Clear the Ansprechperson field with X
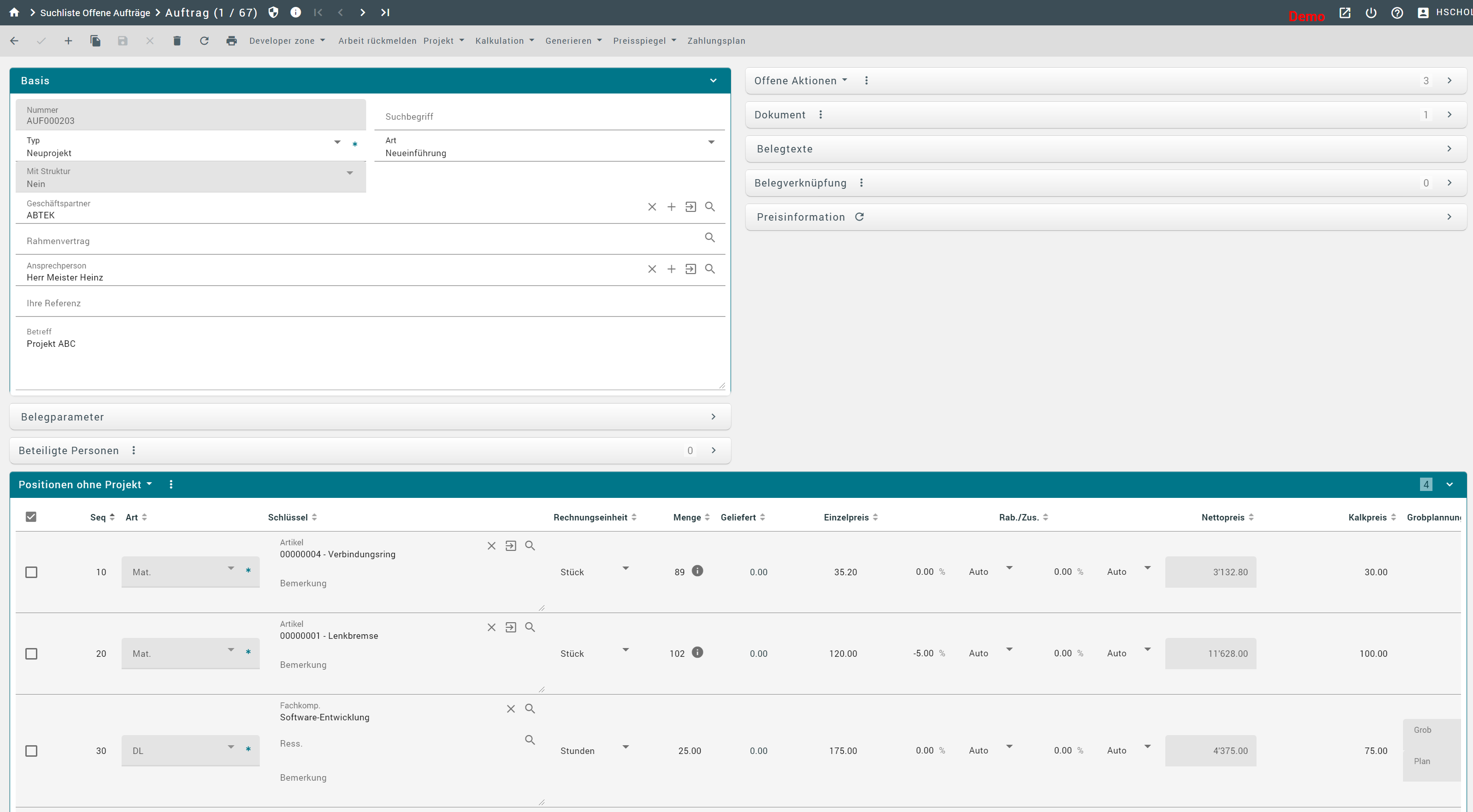This screenshot has height=812, width=1473. point(652,269)
